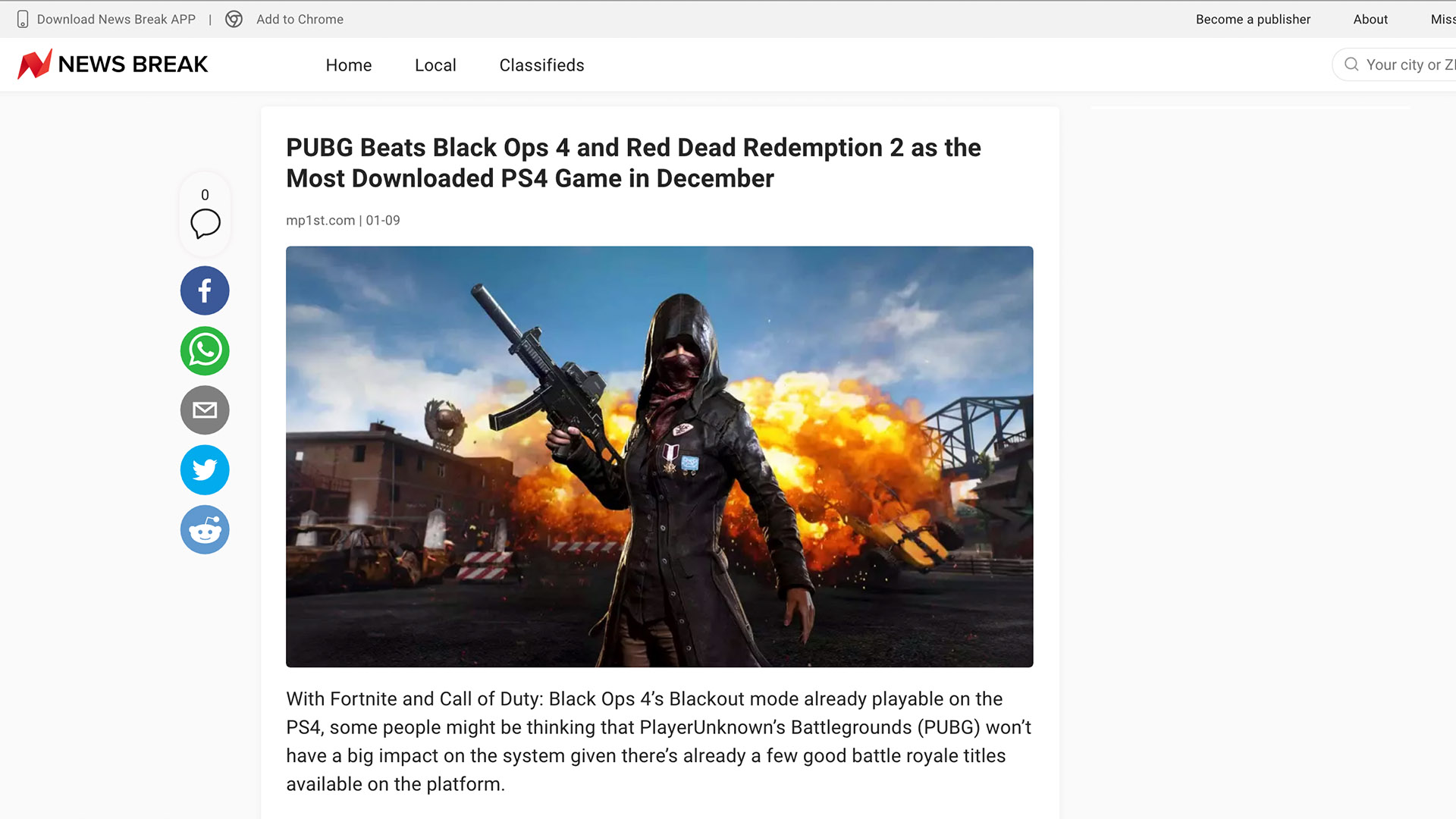
Task: Click the article's opening paragraph text
Action: click(x=658, y=741)
